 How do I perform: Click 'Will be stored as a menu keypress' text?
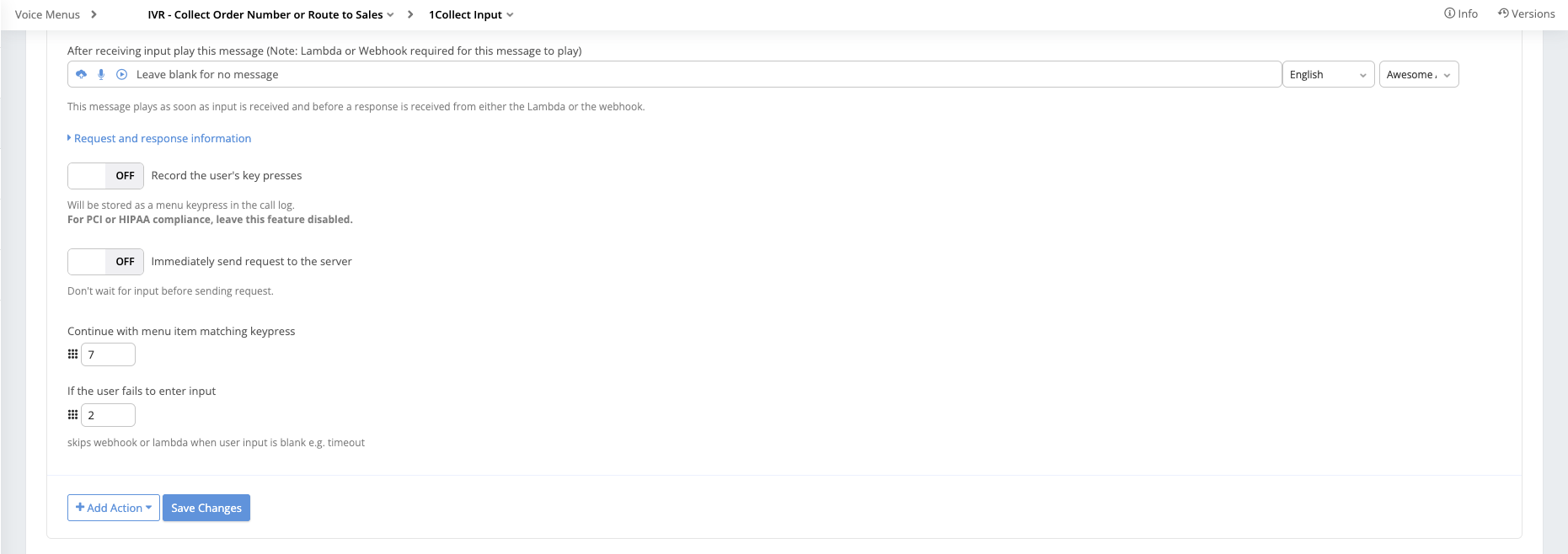click(x=181, y=205)
